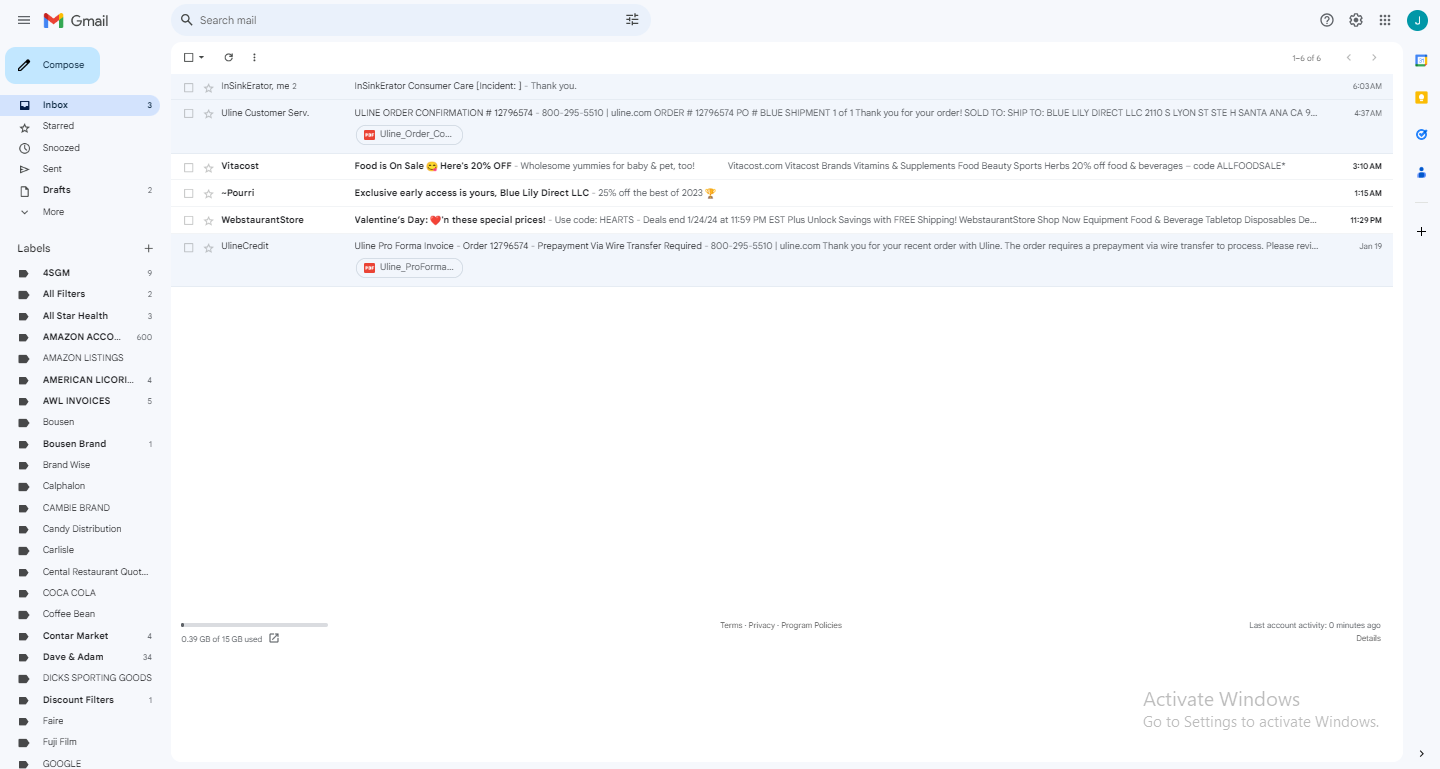
Task: Refresh the mail list
Action: pyautogui.click(x=228, y=58)
